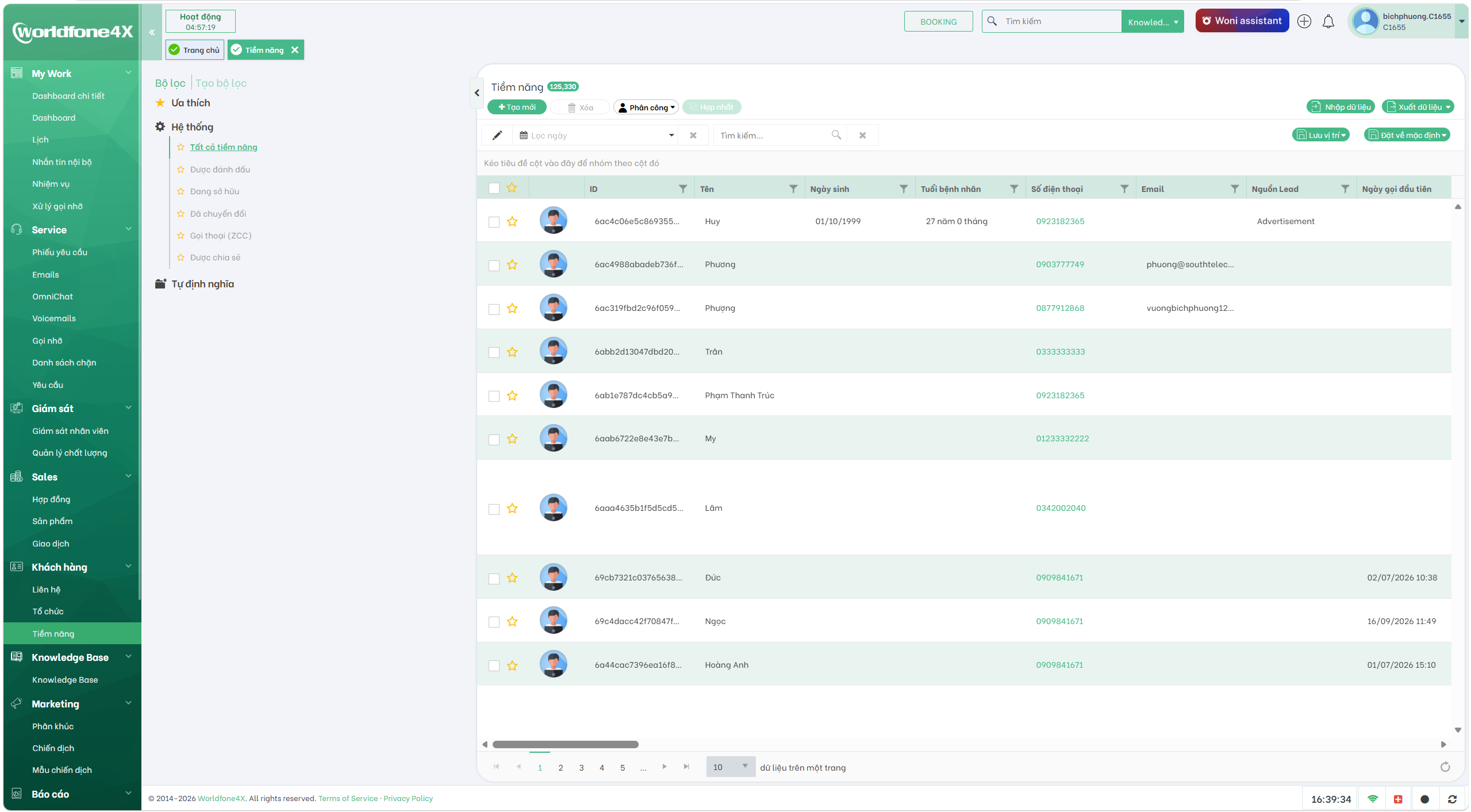Screen dimensions: 1471x812
Task: Open the filter icon on ID column
Action: (x=683, y=189)
